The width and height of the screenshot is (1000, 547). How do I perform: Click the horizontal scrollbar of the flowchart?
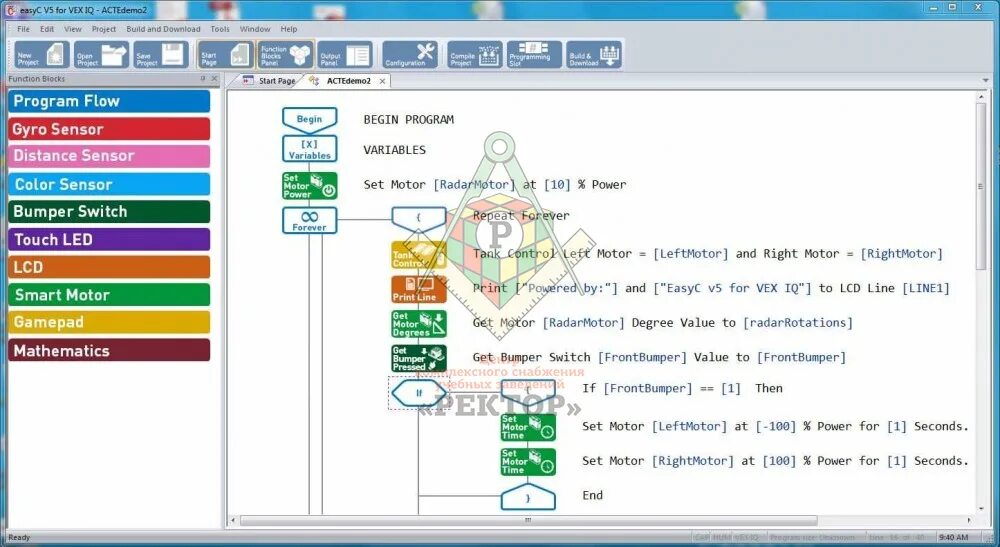coord(529,520)
